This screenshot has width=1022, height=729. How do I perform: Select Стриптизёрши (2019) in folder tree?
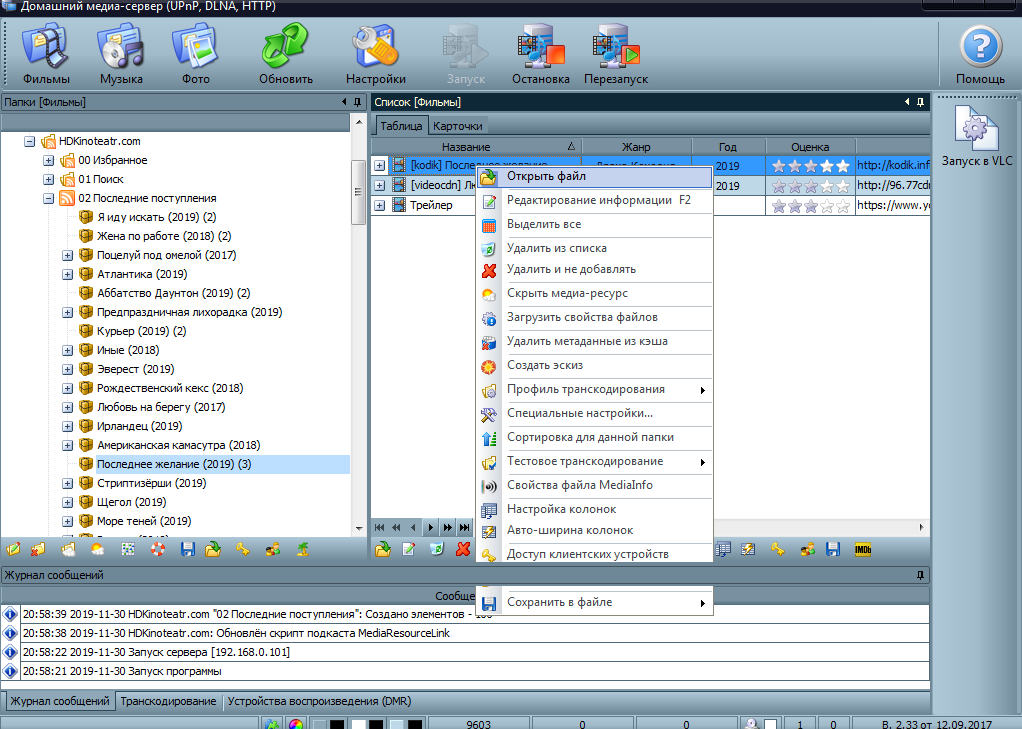click(x=151, y=483)
